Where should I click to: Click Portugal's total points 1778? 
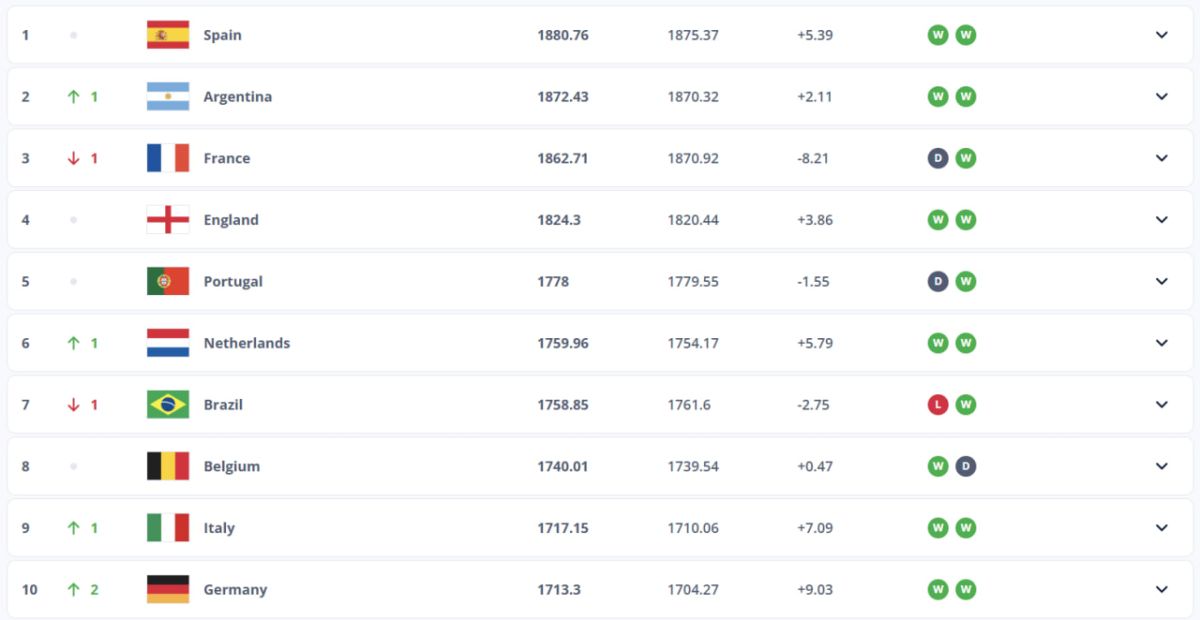pos(553,281)
